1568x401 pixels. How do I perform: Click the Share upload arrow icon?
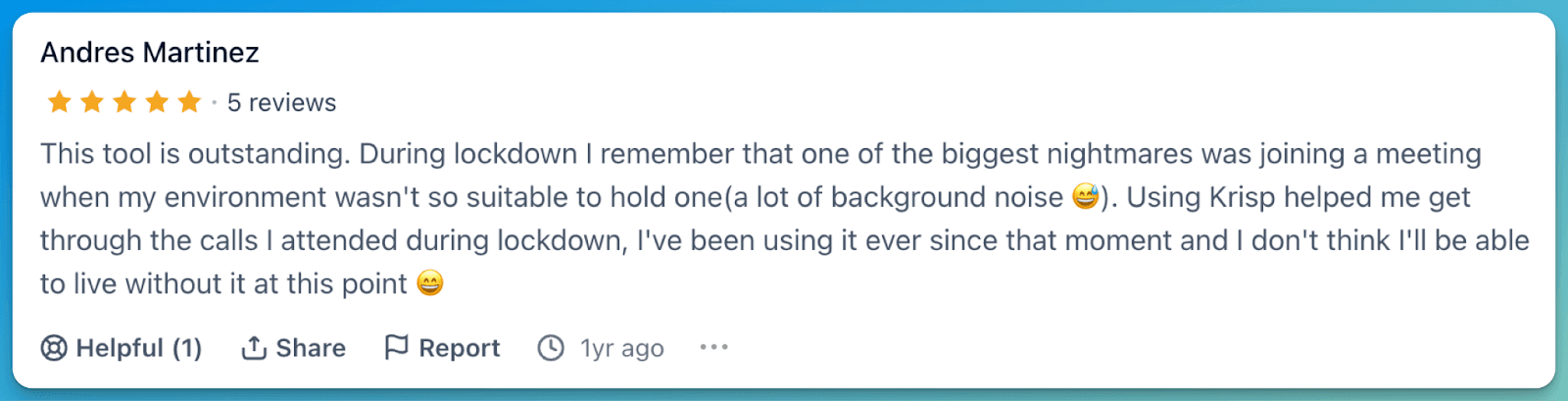click(x=254, y=348)
